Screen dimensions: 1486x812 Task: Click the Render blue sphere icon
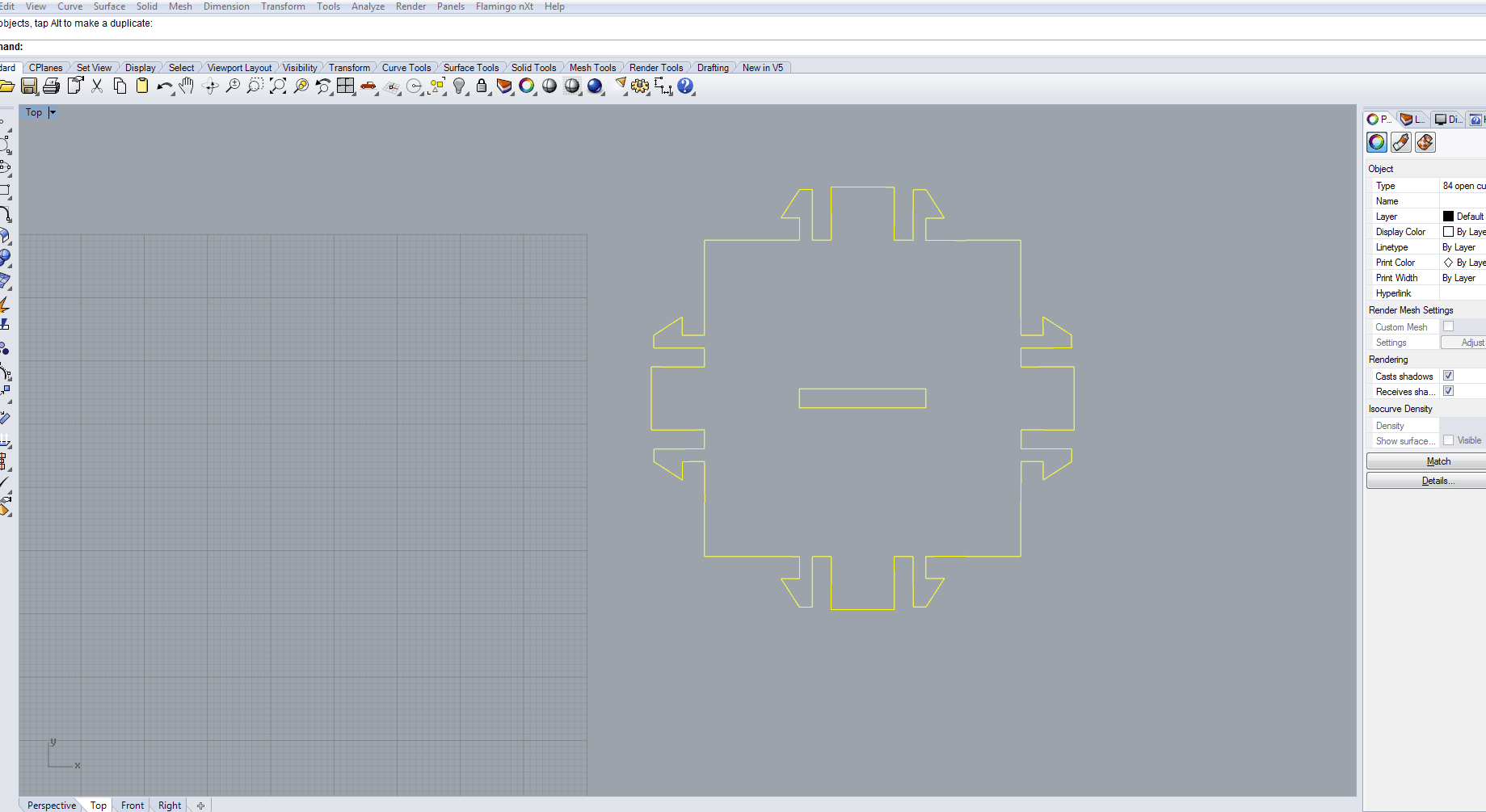(x=595, y=86)
